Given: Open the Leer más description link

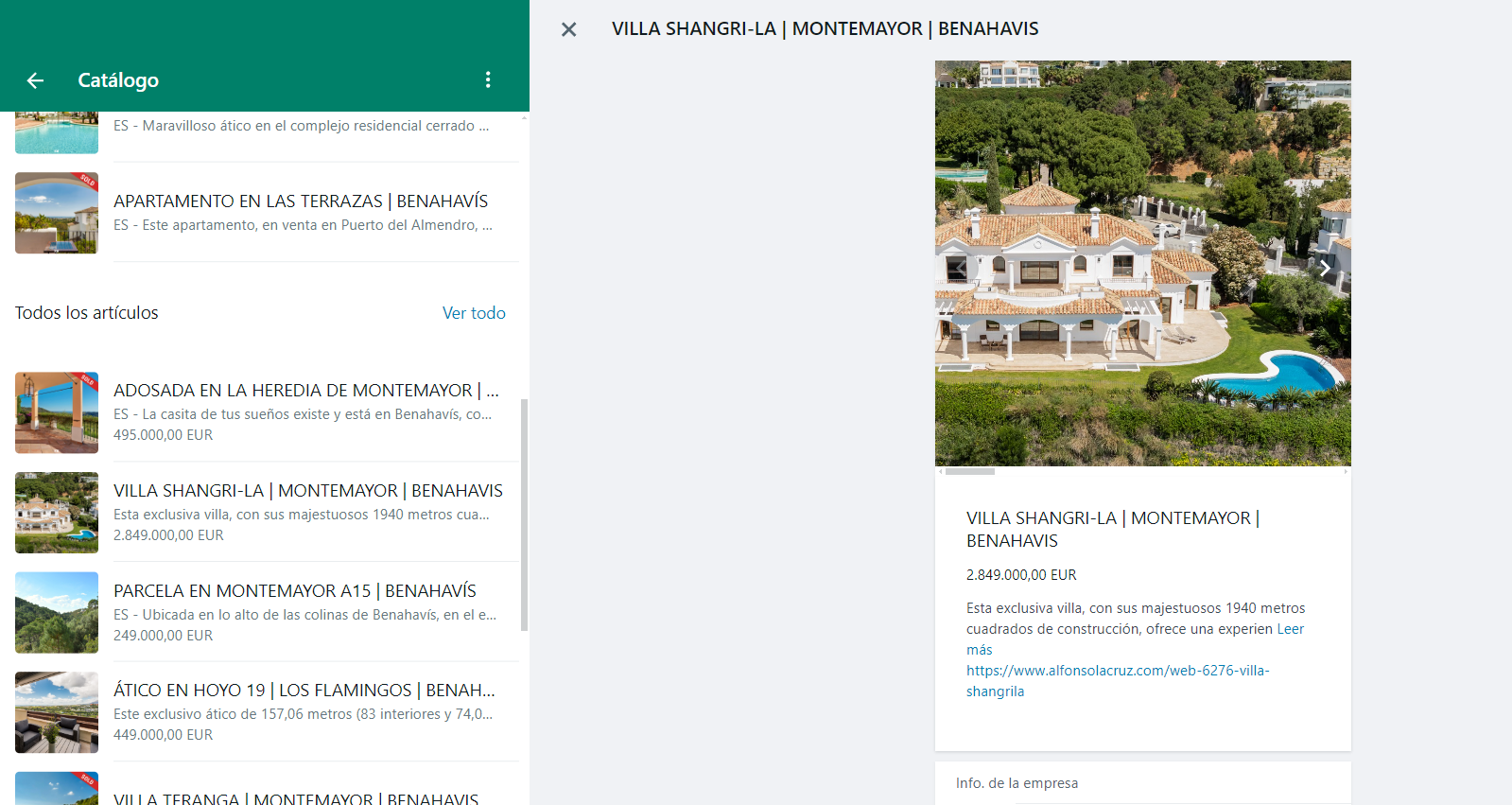Looking at the screenshot, I should 1291,629.
